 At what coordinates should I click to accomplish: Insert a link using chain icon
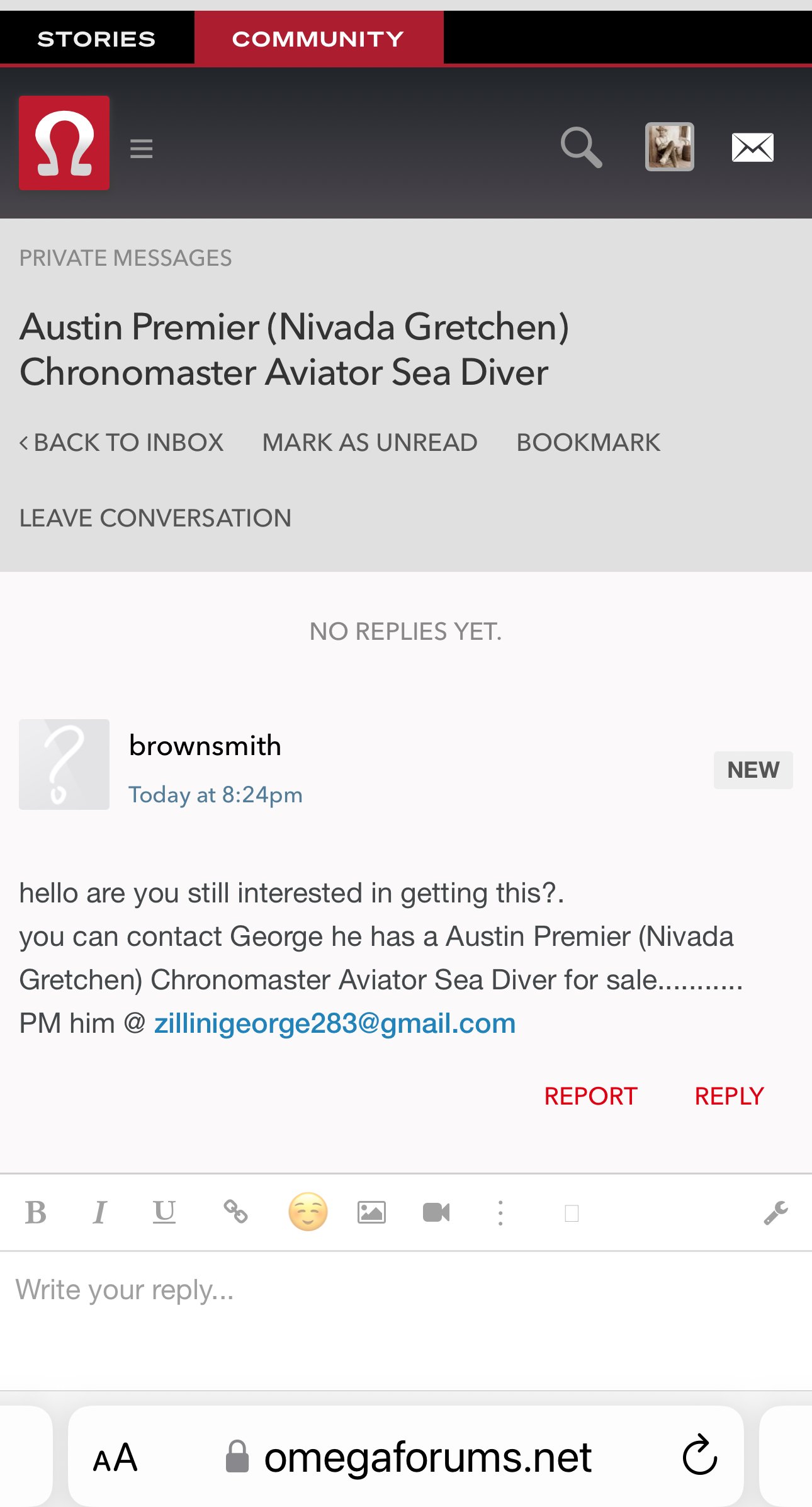[x=235, y=1211]
